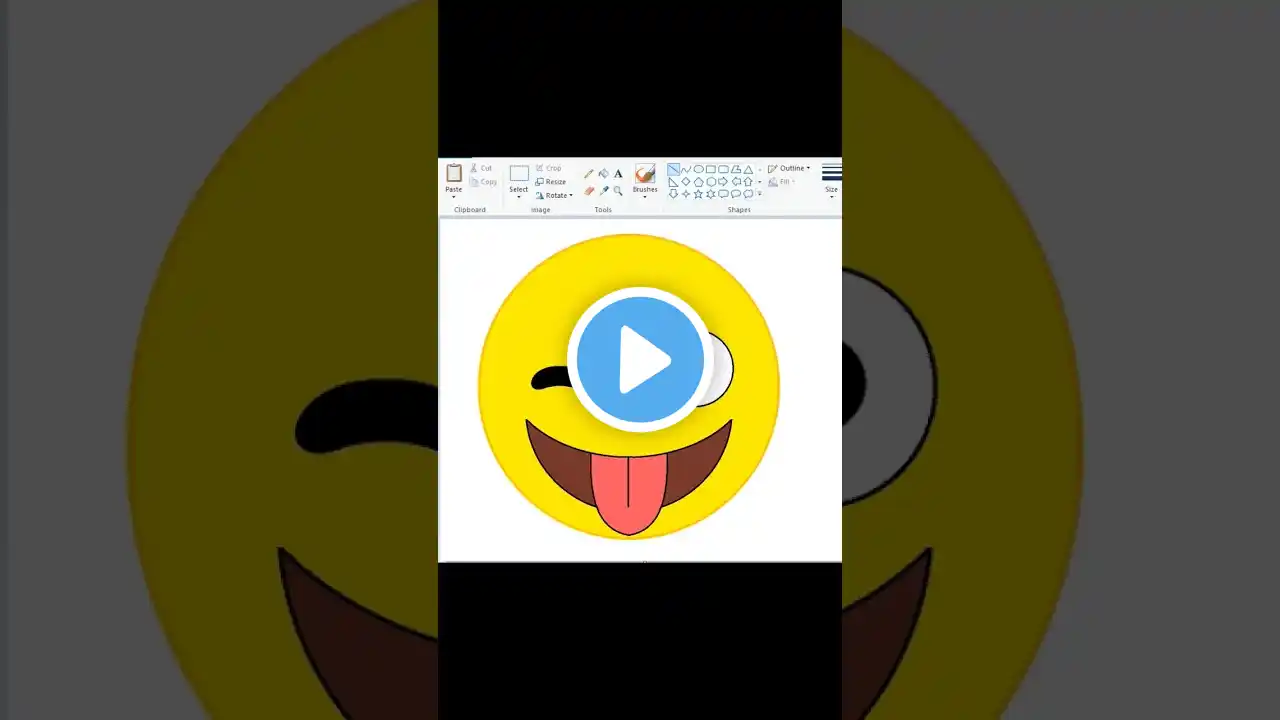Image resolution: width=1280 pixels, height=720 pixels.
Task: Select the Diamond shape
Action: 686,182
